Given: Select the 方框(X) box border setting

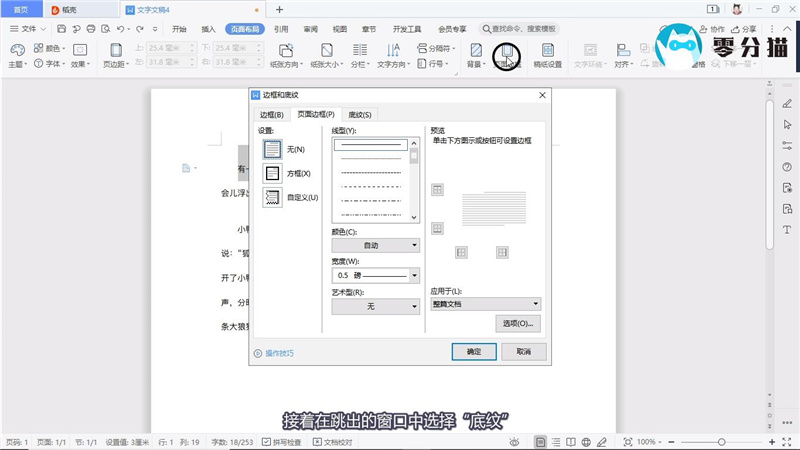Looking at the screenshot, I should (272, 173).
